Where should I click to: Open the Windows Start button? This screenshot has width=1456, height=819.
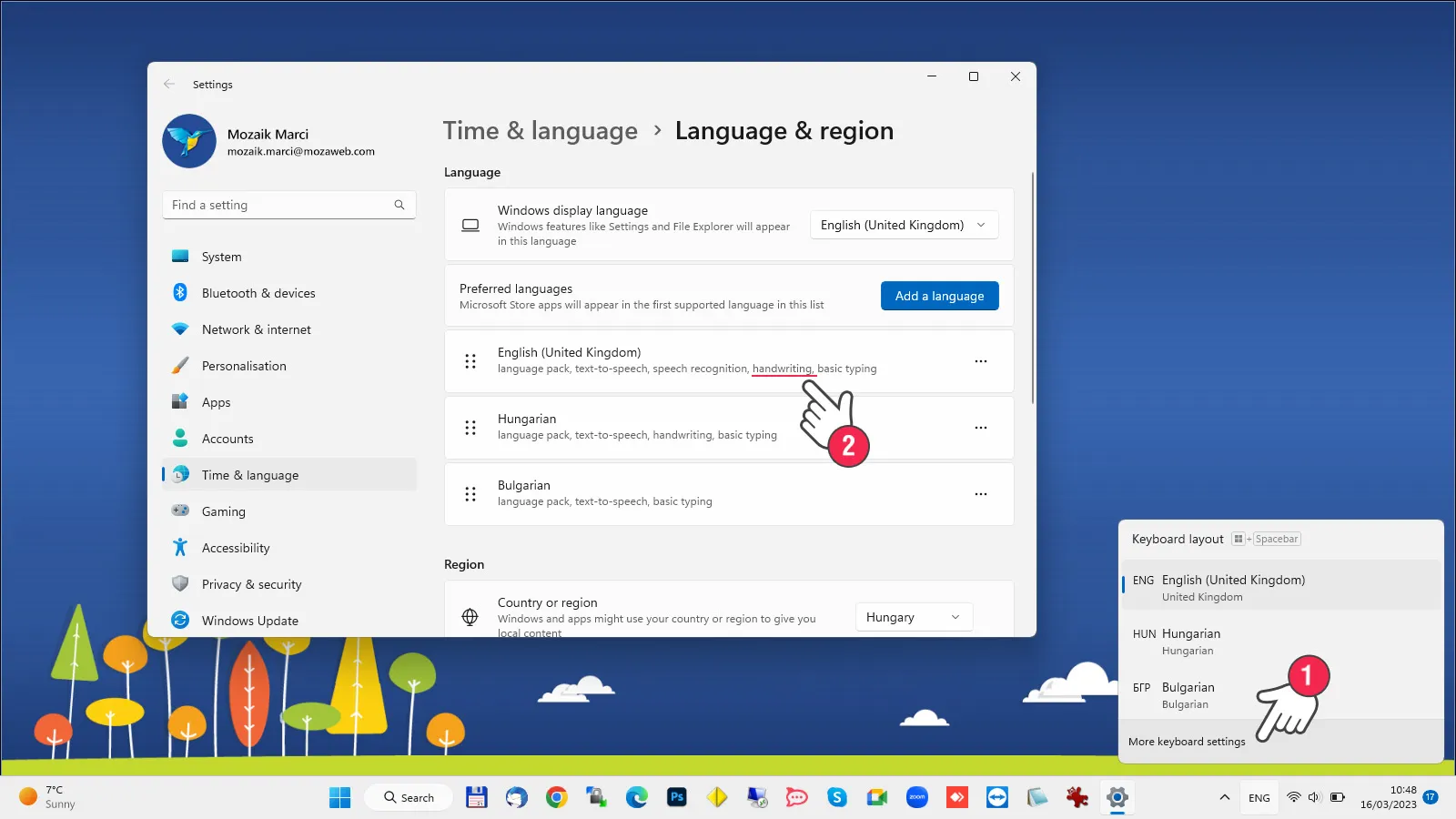point(339,798)
